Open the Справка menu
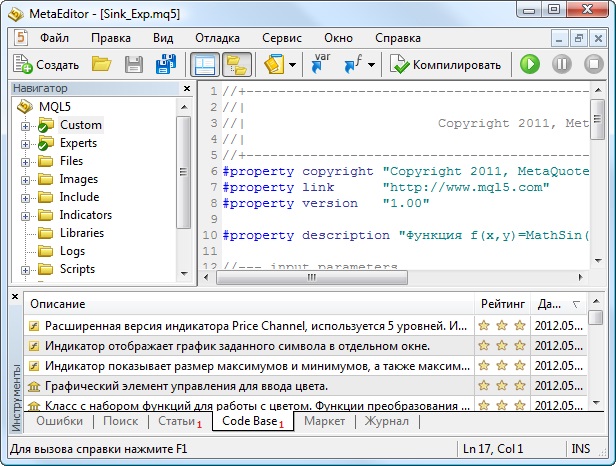The width and height of the screenshot is (616, 466). (x=398, y=38)
